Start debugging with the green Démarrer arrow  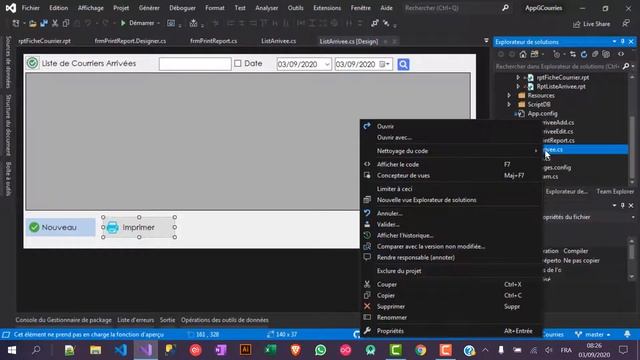(123, 23)
